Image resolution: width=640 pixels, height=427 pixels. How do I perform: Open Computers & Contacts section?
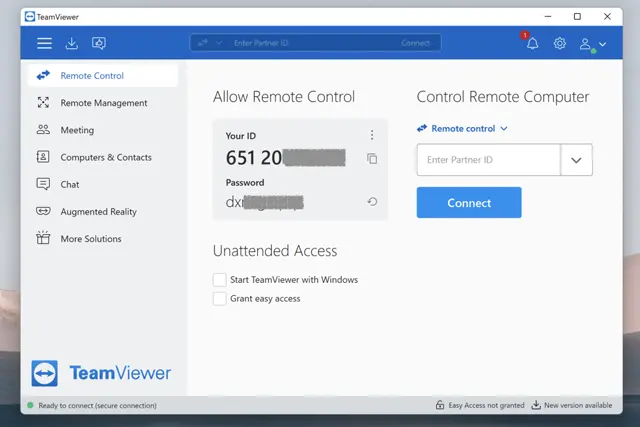pyautogui.click(x=103, y=157)
